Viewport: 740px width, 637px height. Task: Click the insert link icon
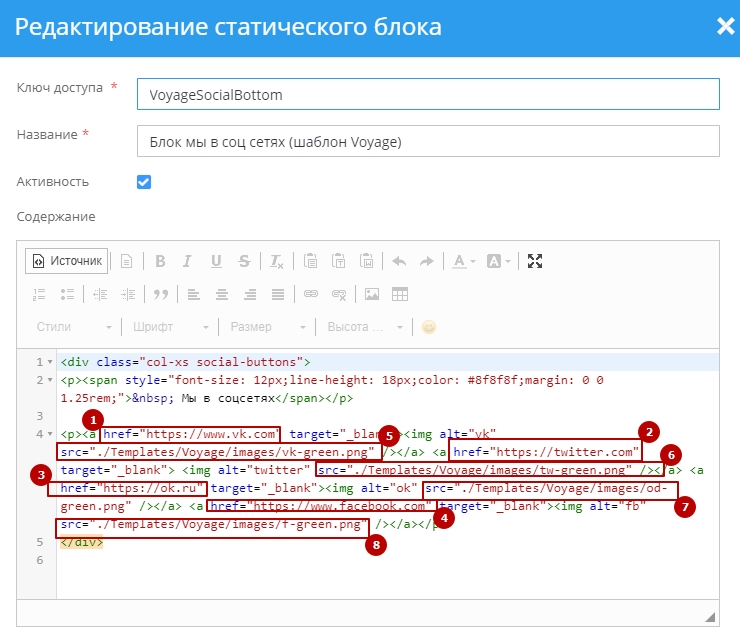click(x=310, y=294)
